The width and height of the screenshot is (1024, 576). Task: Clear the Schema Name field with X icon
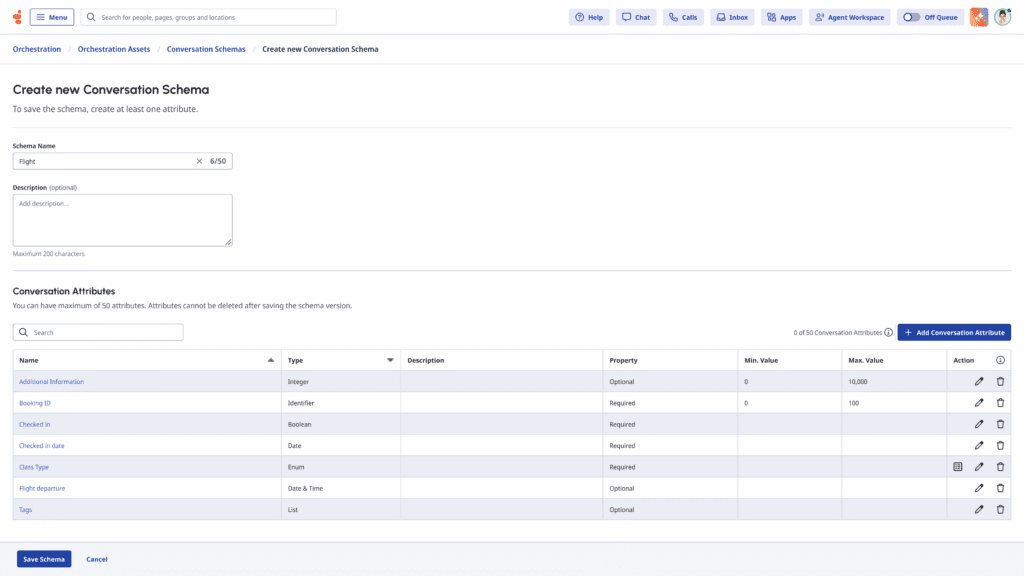[199, 161]
